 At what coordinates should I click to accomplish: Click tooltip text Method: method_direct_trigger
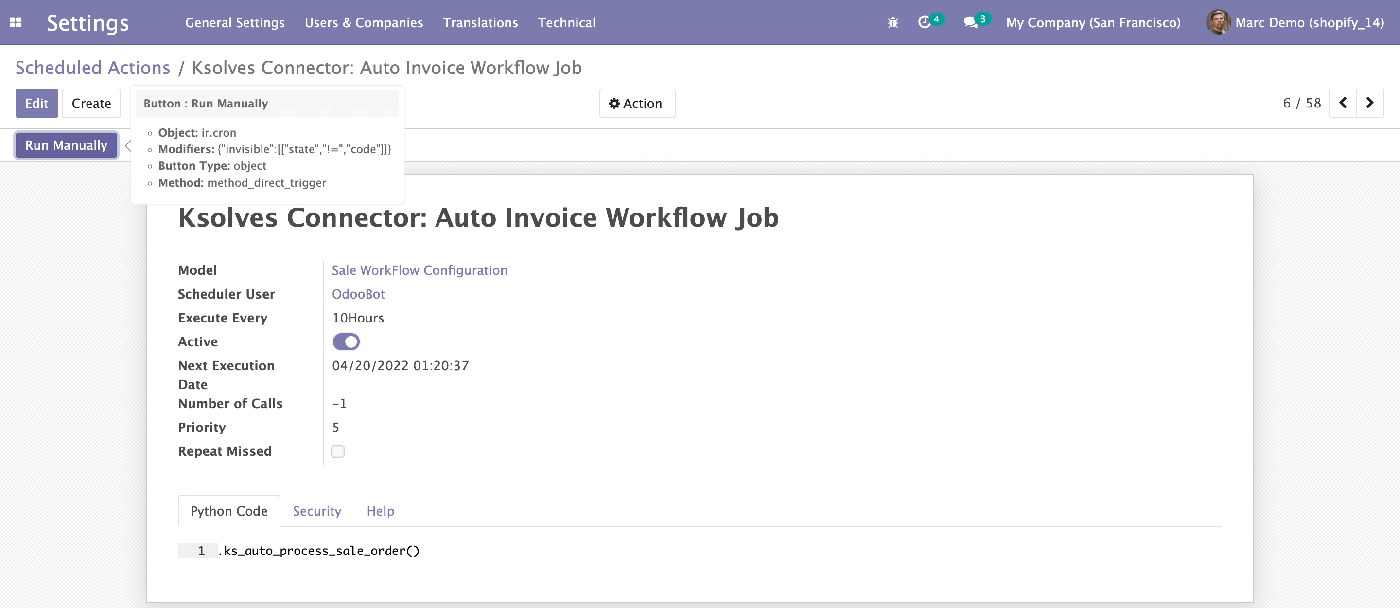242,183
